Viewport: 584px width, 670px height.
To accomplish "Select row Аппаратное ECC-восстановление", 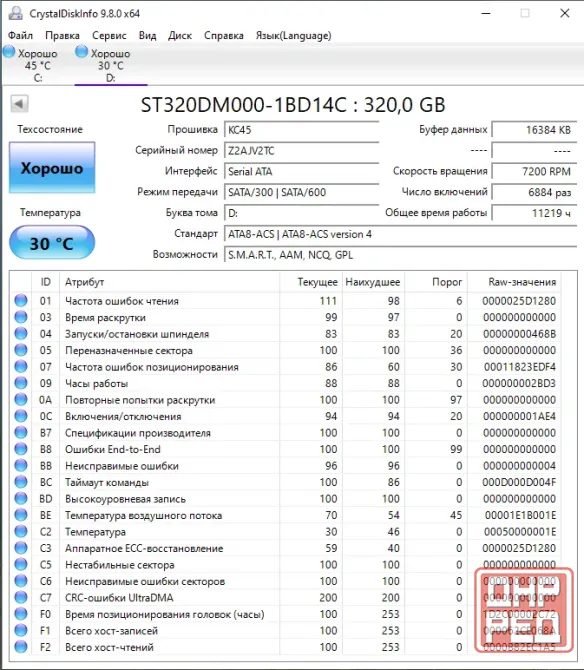I will pyautogui.click(x=285, y=548).
